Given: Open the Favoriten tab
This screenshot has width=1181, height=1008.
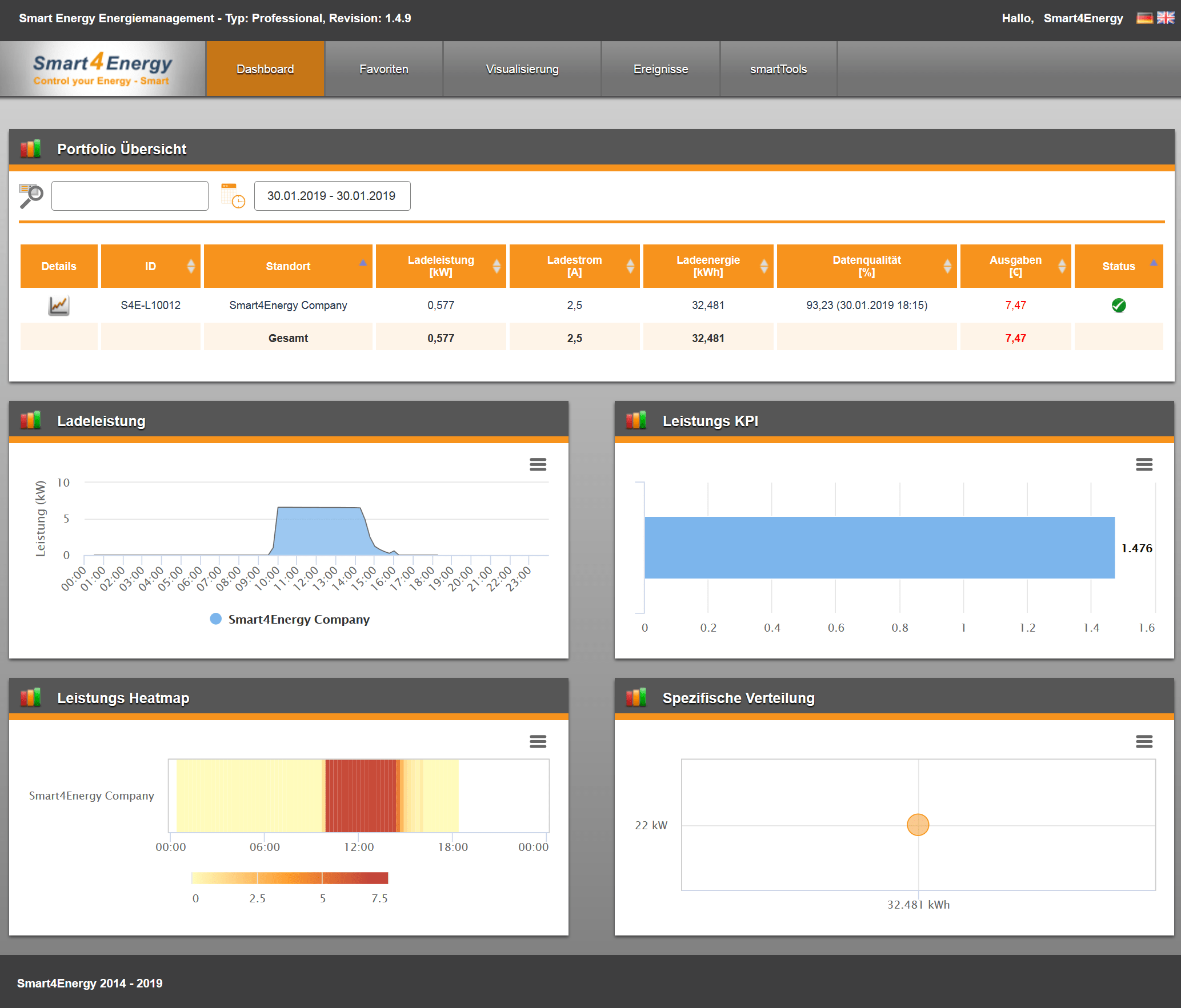Looking at the screenshot, I should coord(384,69).
